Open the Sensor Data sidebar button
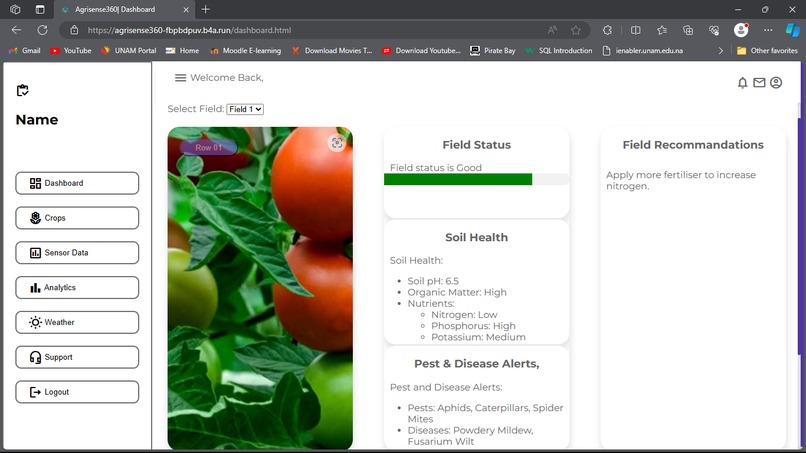 [x=77, y=252]
